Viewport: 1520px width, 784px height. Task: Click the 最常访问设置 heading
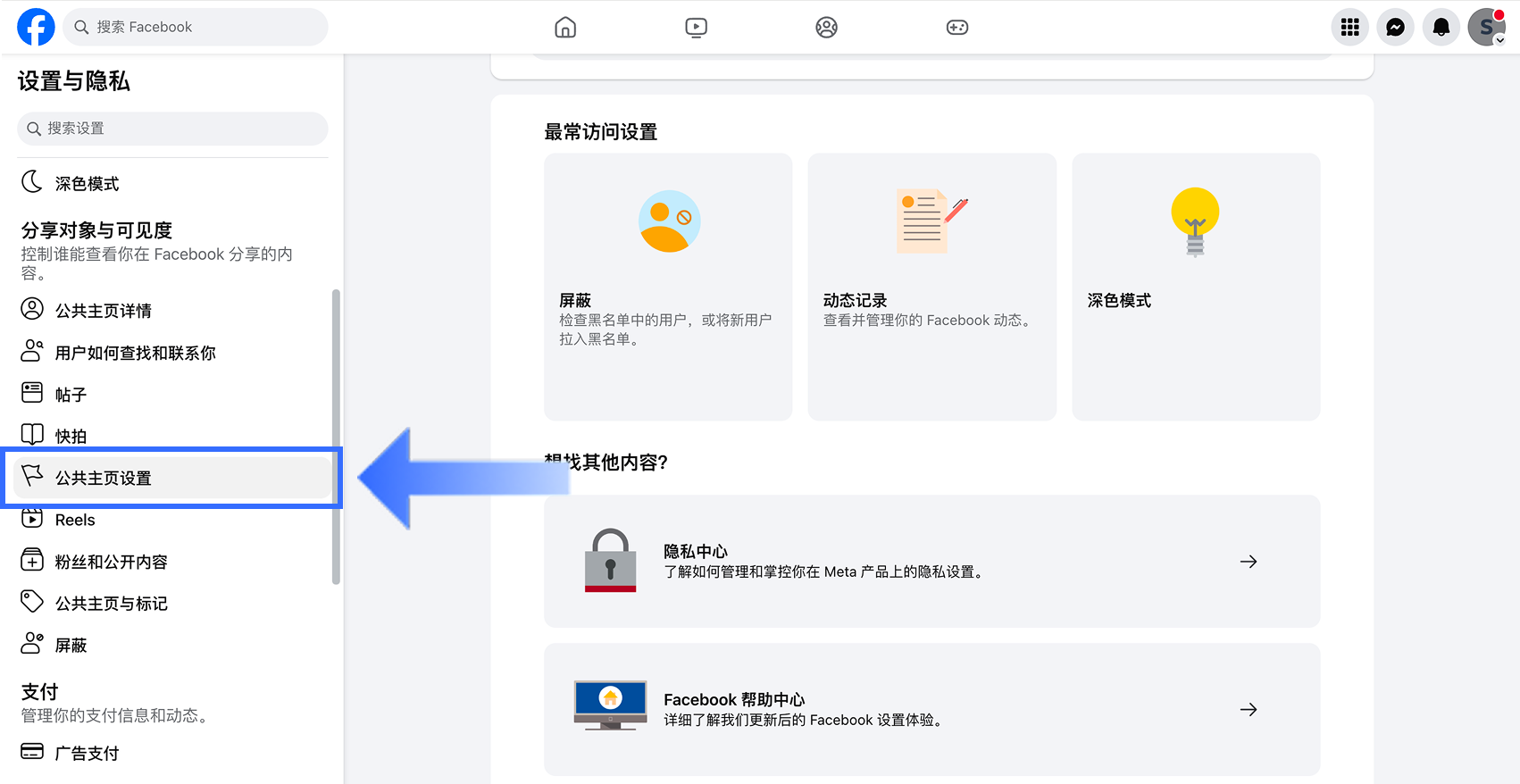coord(601,132)
